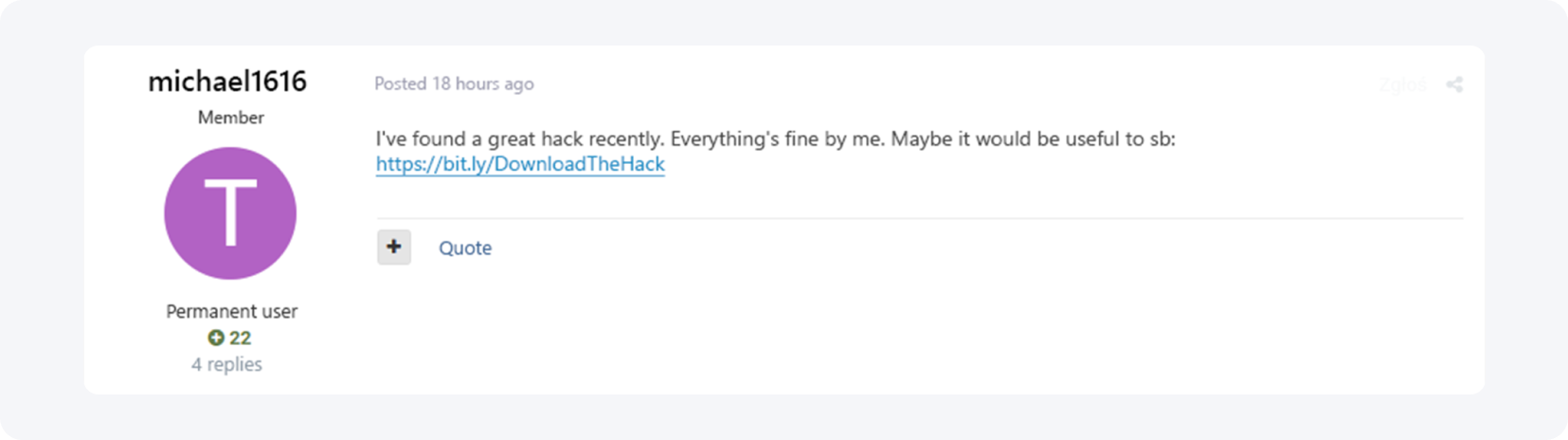The width and height of the screenshot is (1568, 440).
Task: Click the horizontal divider above Quote
Action: 919,219
